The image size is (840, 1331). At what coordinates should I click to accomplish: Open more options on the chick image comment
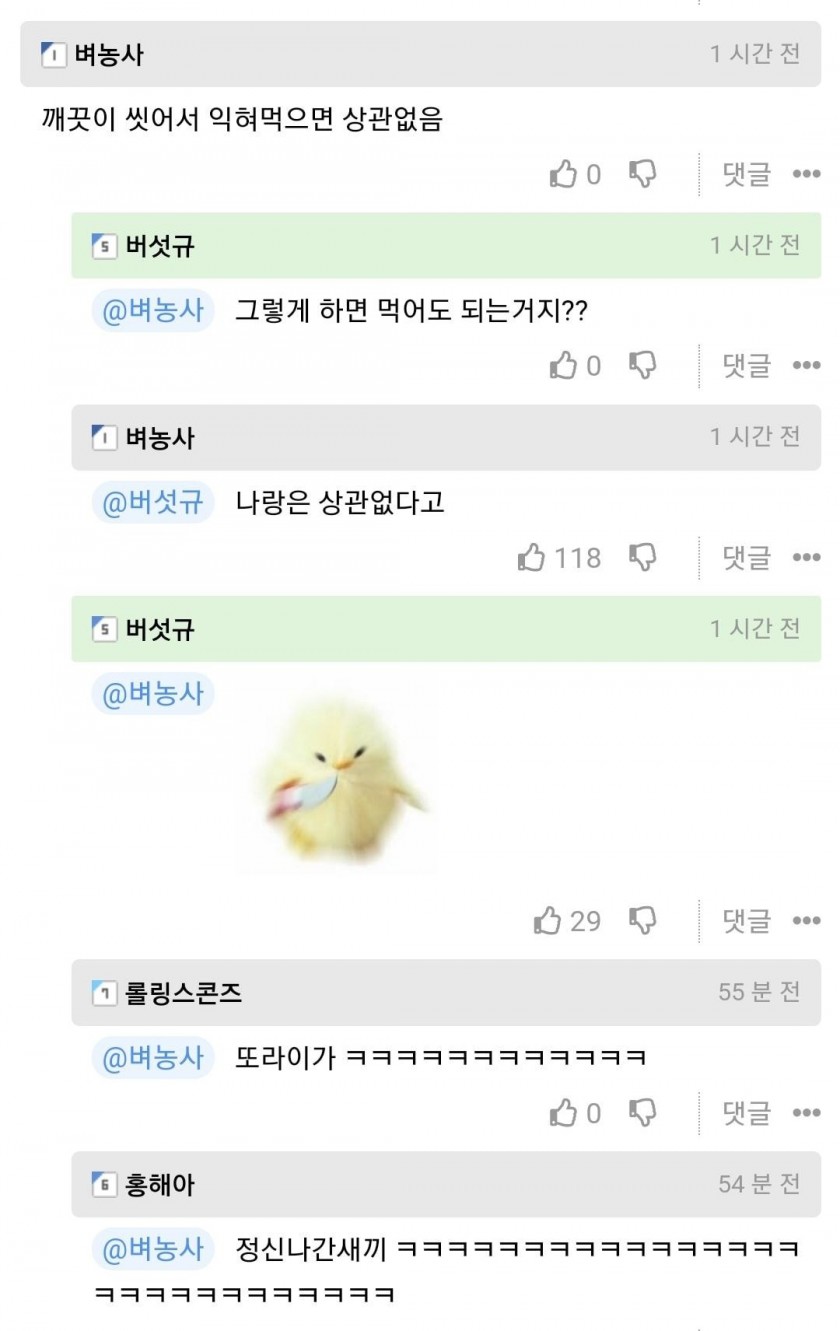pyautogui.click(x=806, y=921)
